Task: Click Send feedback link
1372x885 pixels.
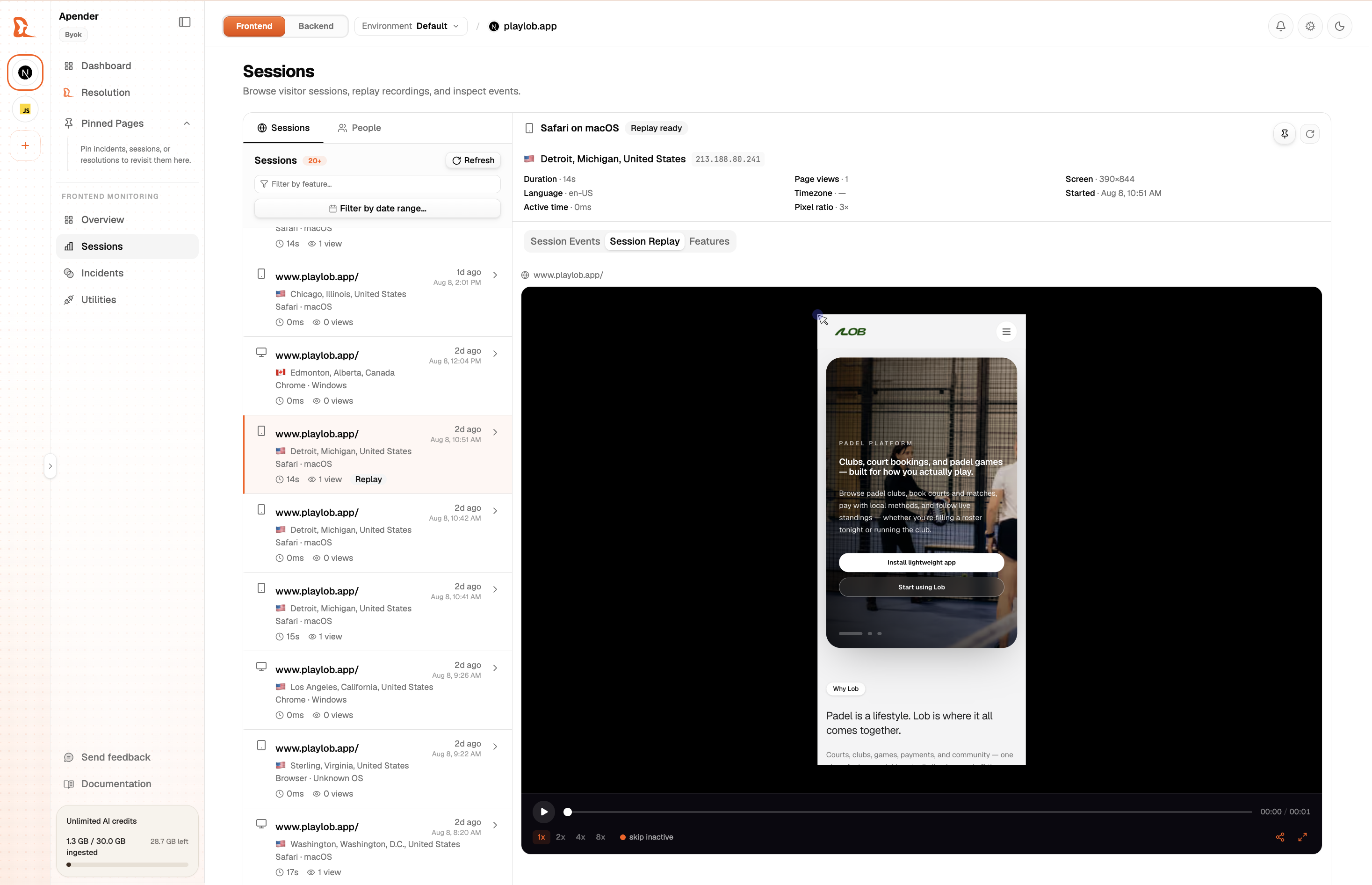Action: click(x=127, y=757)
